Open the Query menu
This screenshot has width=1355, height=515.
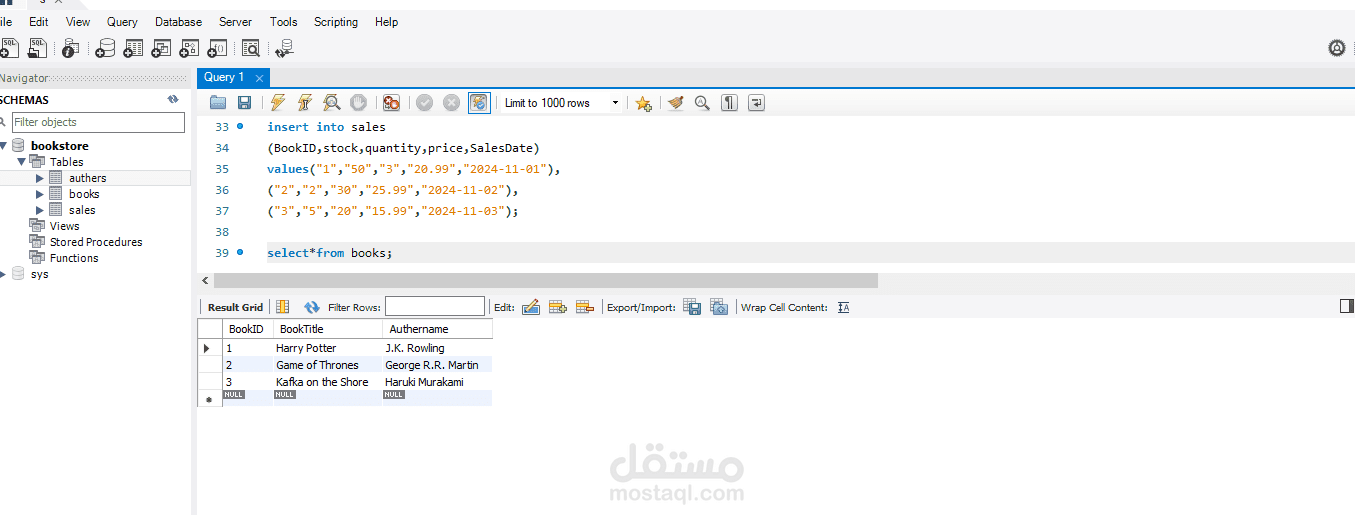click(x=122, y=22)
